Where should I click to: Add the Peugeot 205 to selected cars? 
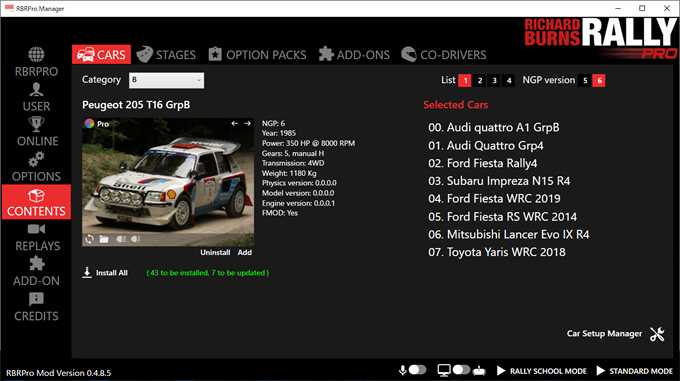245,252
